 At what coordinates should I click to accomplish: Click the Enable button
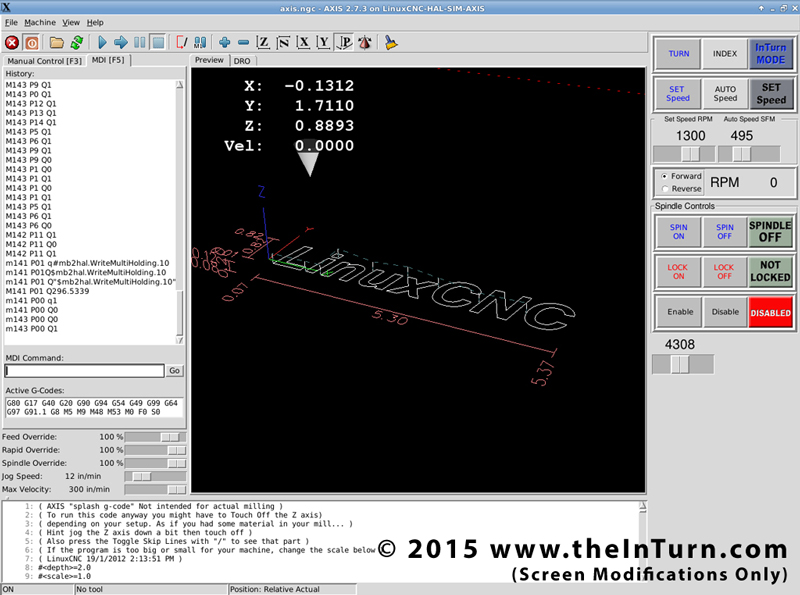coord(680,312)
